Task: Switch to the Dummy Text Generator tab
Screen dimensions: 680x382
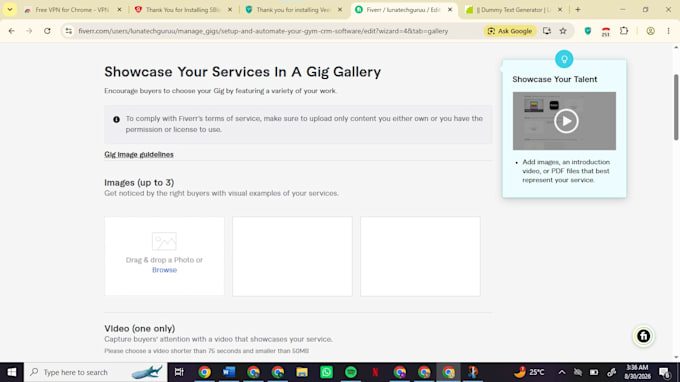Action: 514,10
